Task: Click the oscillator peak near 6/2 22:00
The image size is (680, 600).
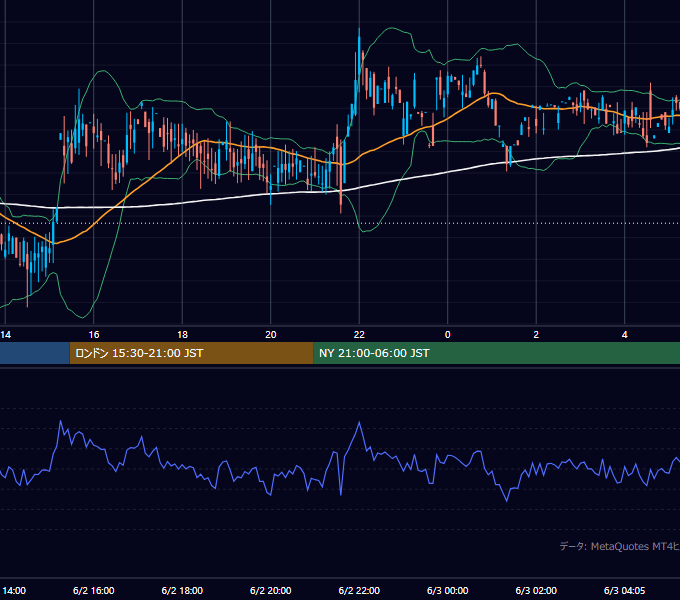Action: pyautogui.click(x=359, y=422)
